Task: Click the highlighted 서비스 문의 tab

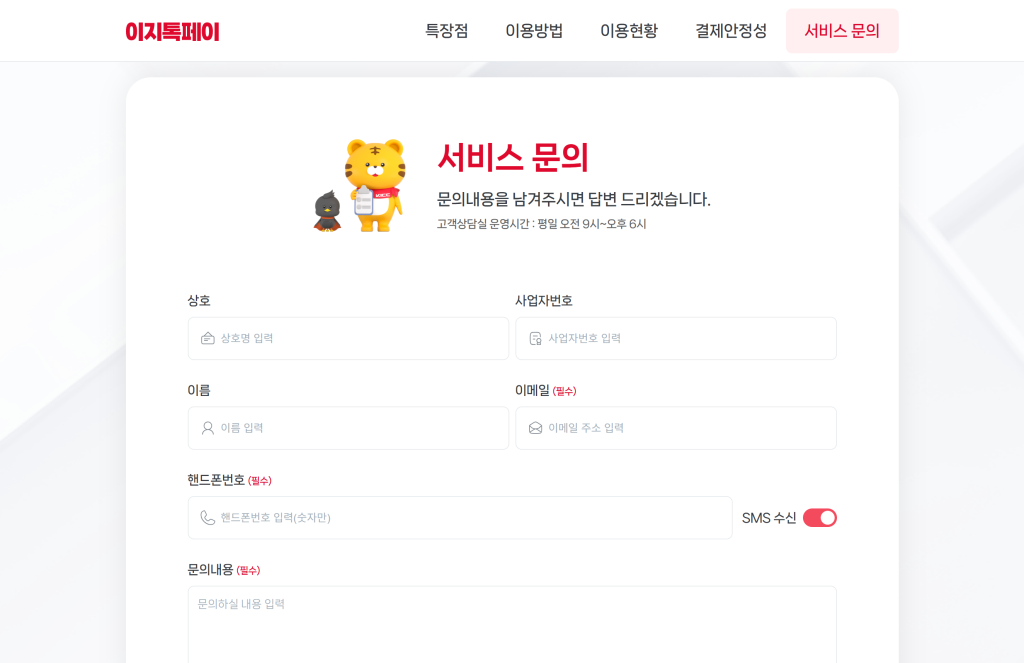Action: pyautogui.click(x=842, y=31)
